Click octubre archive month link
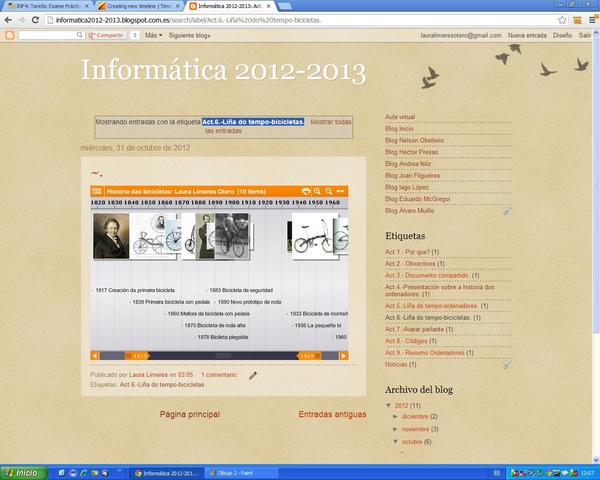Image resolution: width=600 pixels, height=480 pixels. click(x=412, y=442)
